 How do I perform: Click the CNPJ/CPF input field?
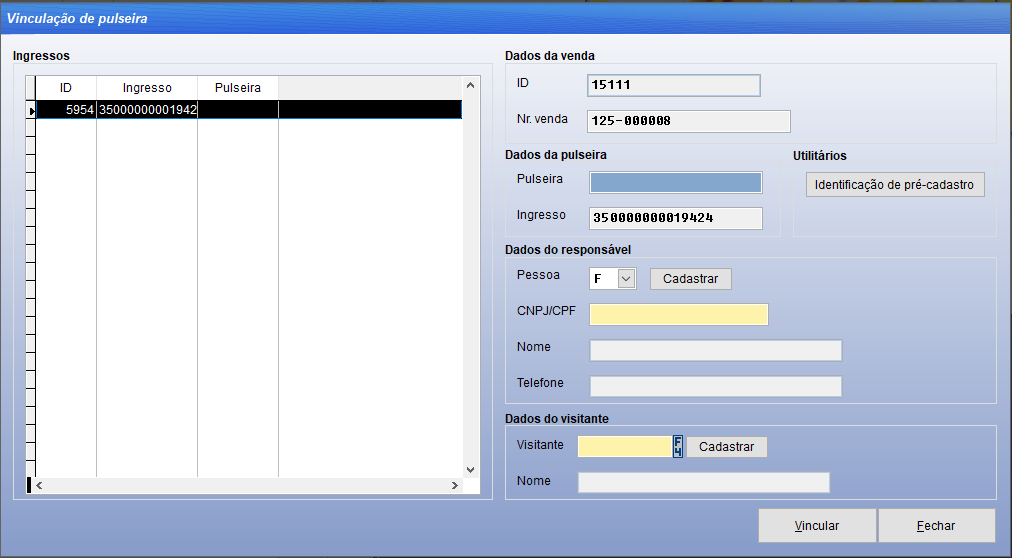[678, 315]
